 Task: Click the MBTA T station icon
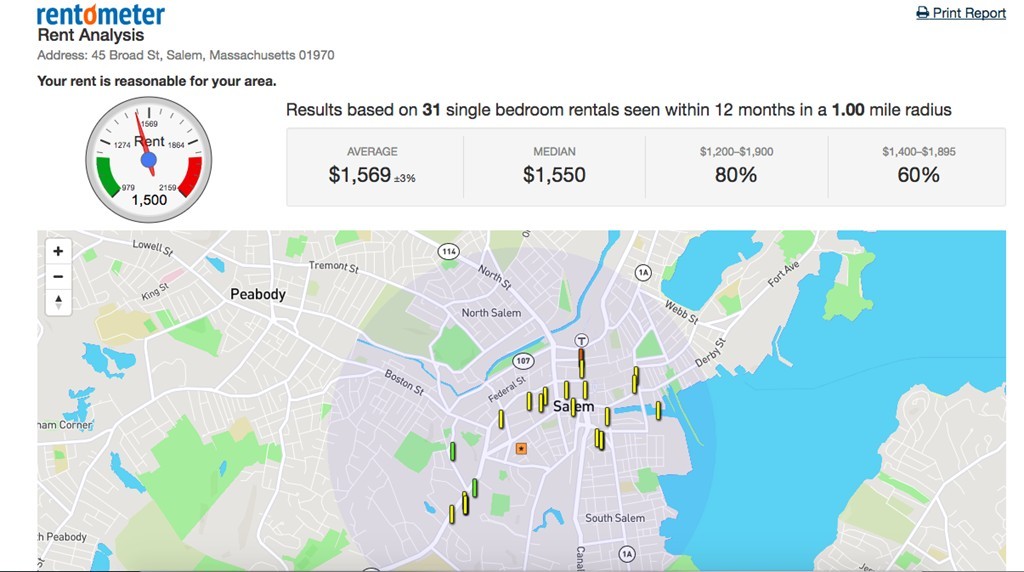pos(581,340)
